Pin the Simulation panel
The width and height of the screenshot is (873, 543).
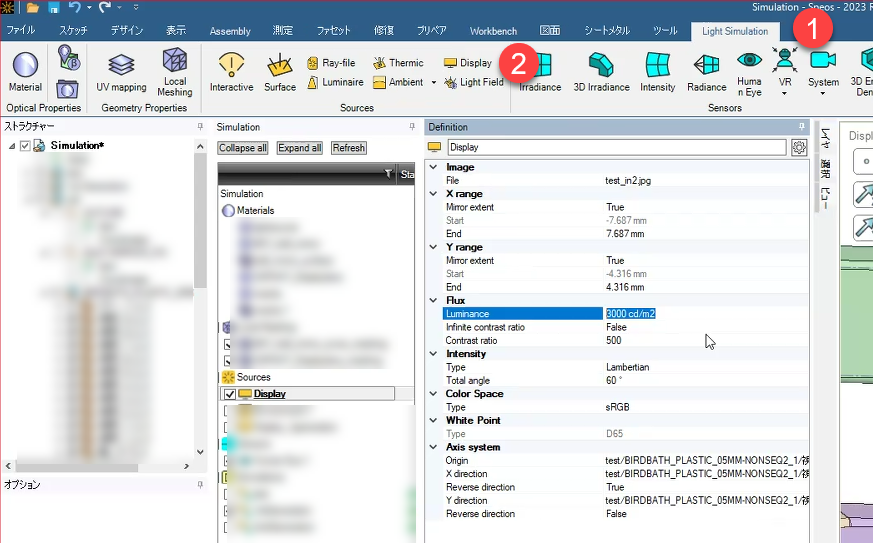412,127
